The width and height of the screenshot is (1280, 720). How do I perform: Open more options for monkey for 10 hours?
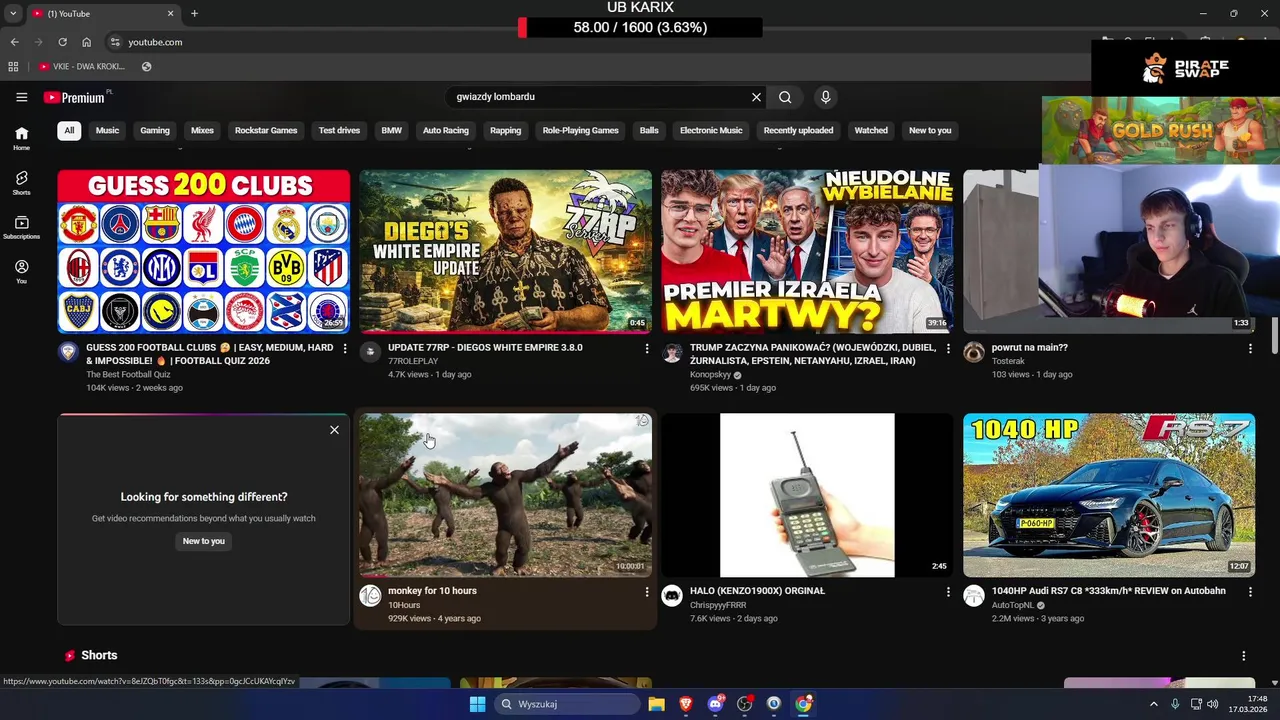click(x=647, y=592)
